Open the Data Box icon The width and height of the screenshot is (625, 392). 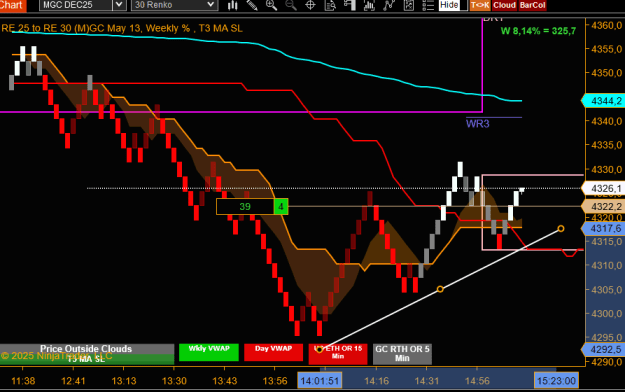click(x=330, y=5)
